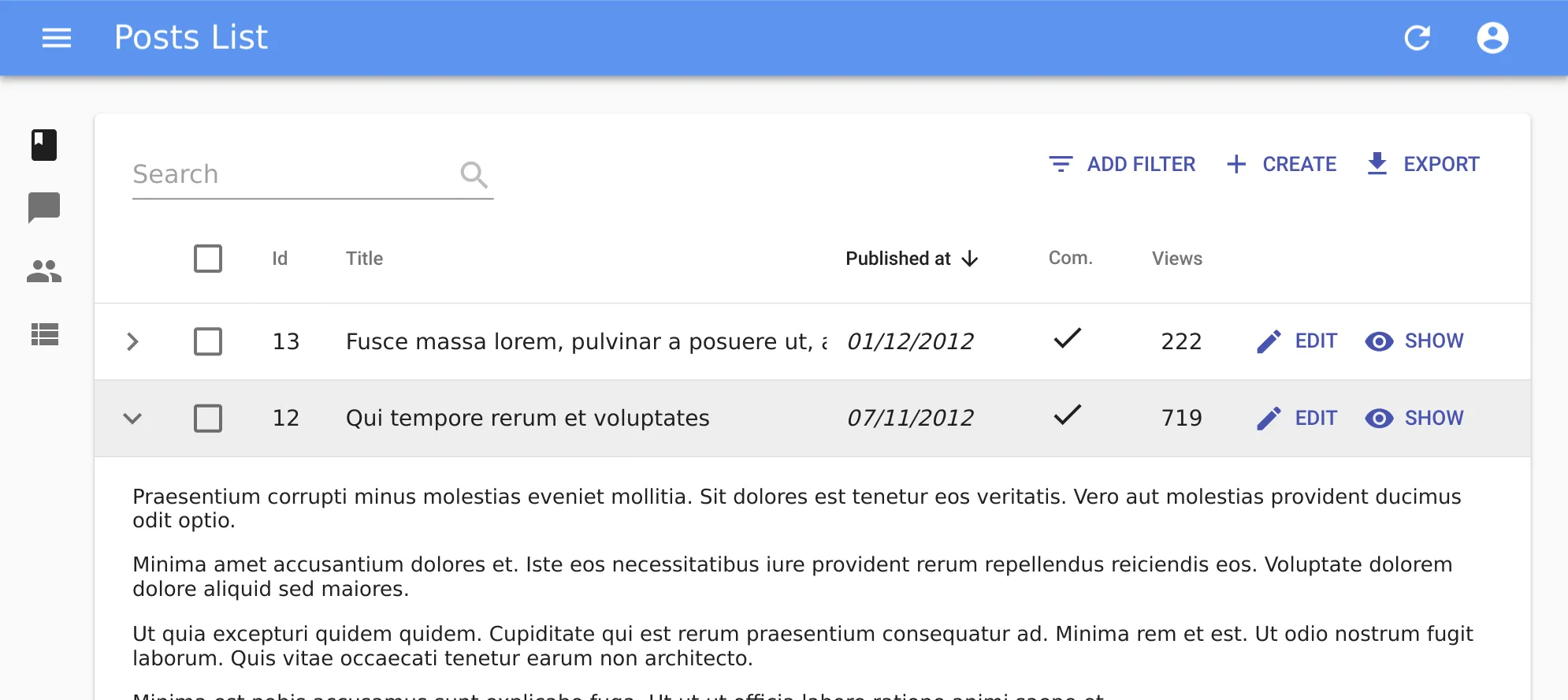Toggle the select-all checkbox in the table header
Screen dimensions: 1568x700
pos(208,259)
